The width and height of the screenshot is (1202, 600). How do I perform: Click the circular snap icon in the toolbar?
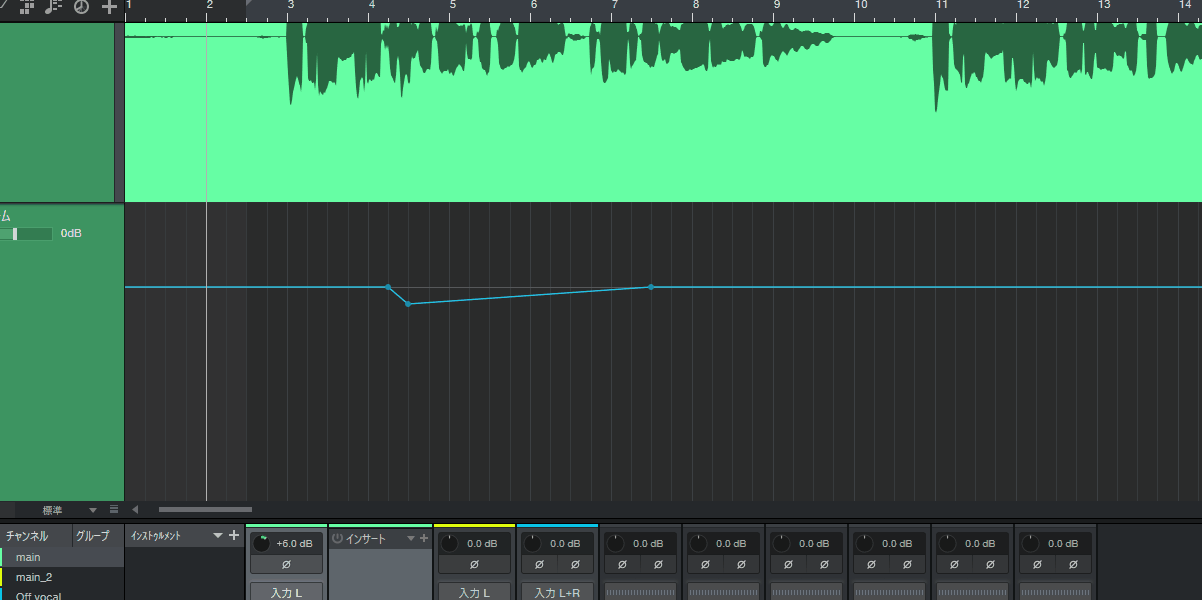click(79, 9)
